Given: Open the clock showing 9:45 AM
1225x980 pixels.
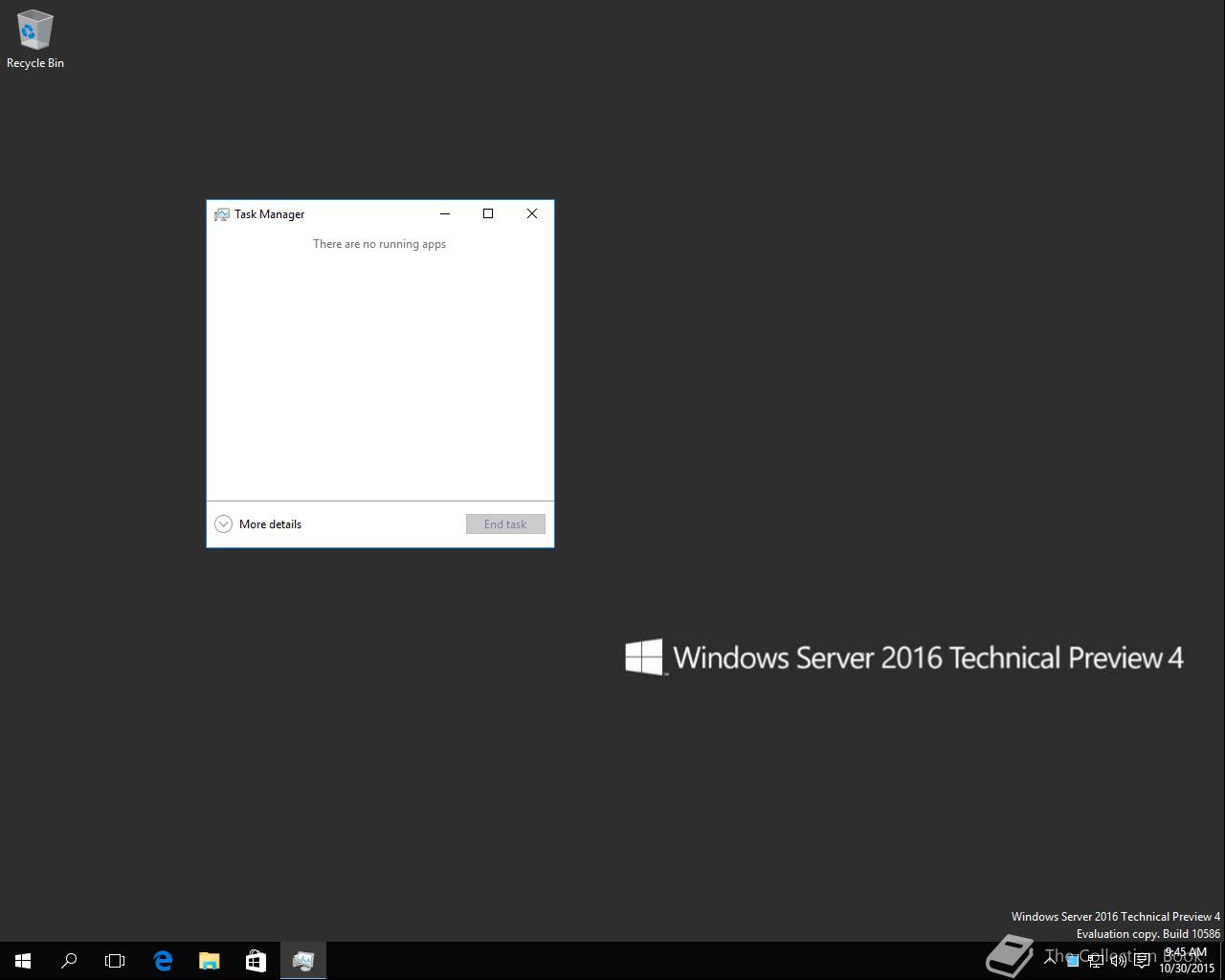Looking at the screenshot, I should (x=1187, y=960).
